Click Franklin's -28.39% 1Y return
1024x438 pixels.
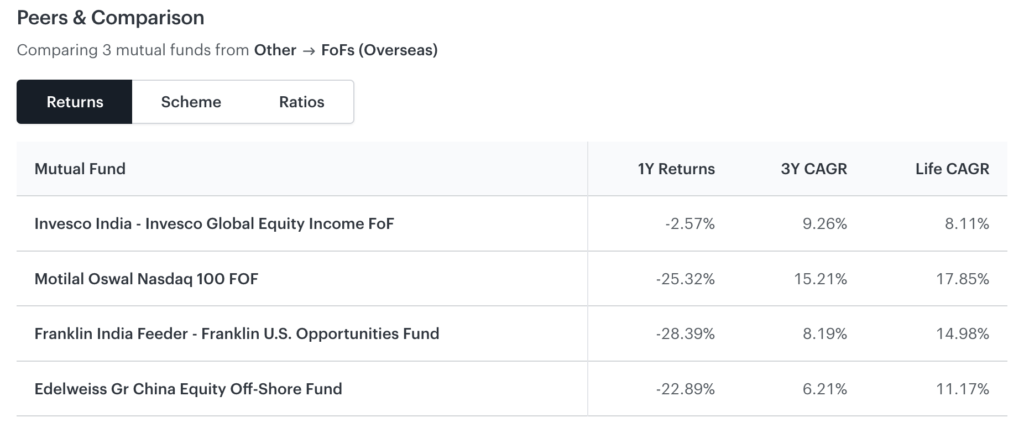coord(686,334)
